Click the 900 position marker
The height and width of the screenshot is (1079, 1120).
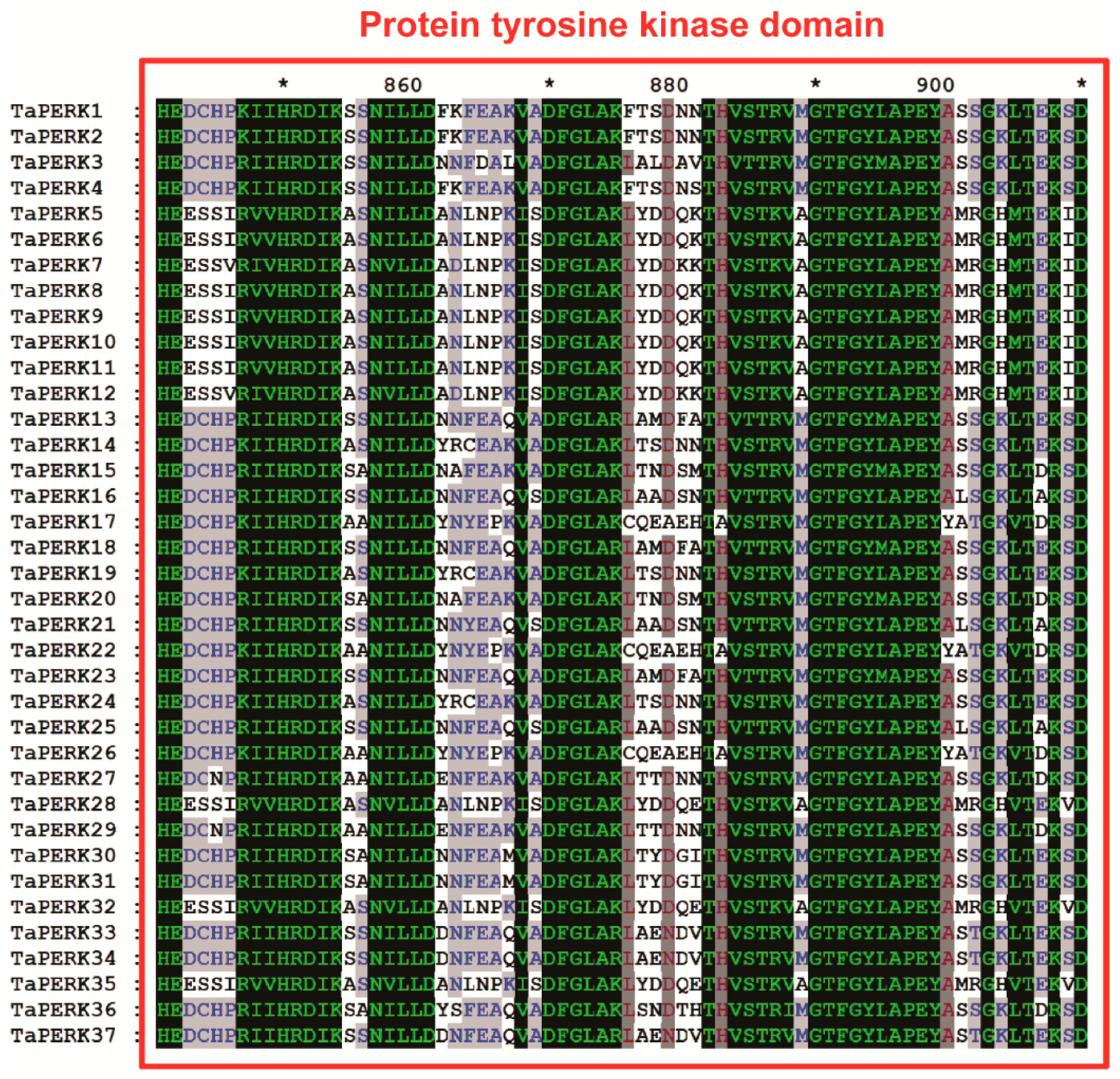935,85
